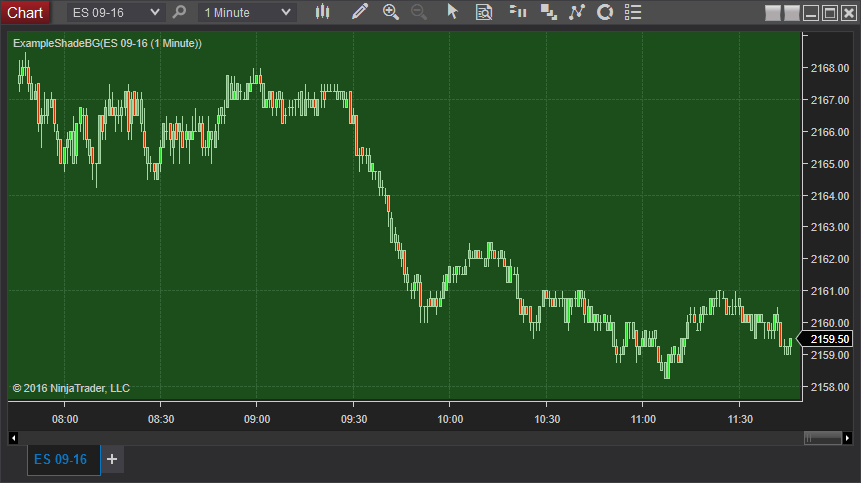Open the Chart Trader icon

click(x=518, y=12)
